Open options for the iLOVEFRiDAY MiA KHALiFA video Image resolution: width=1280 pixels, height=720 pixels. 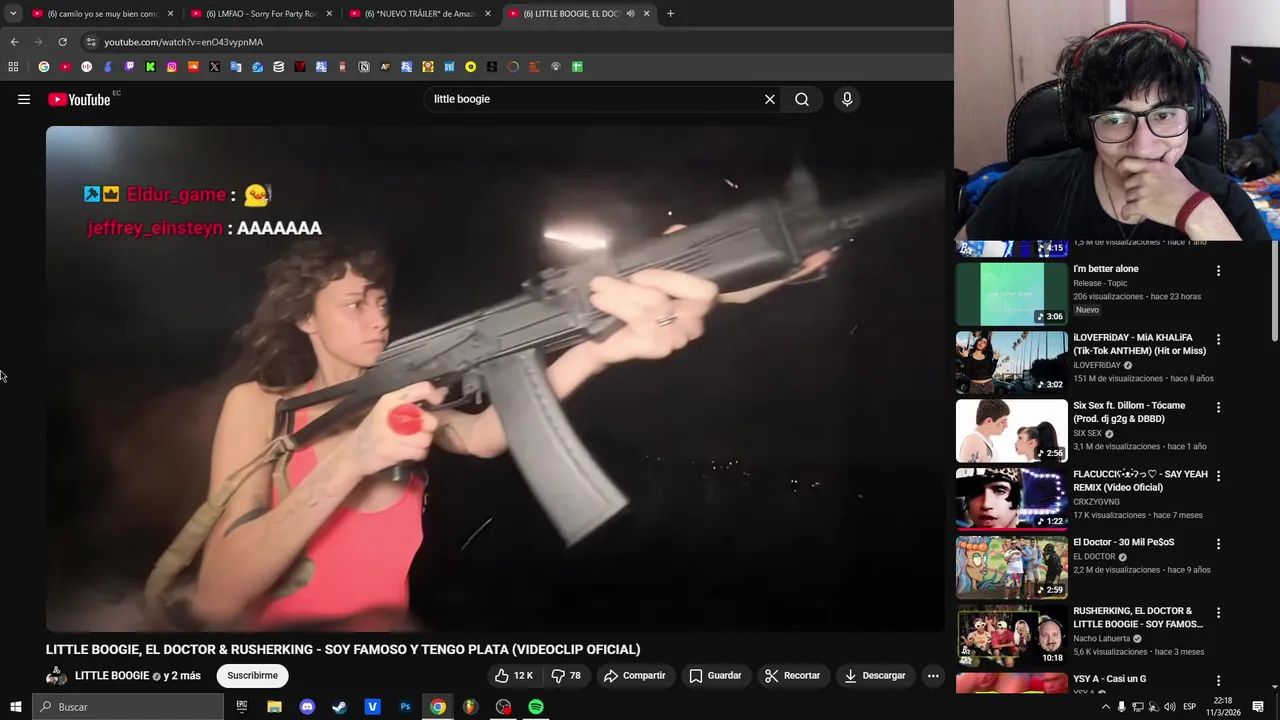[1218, 340]
